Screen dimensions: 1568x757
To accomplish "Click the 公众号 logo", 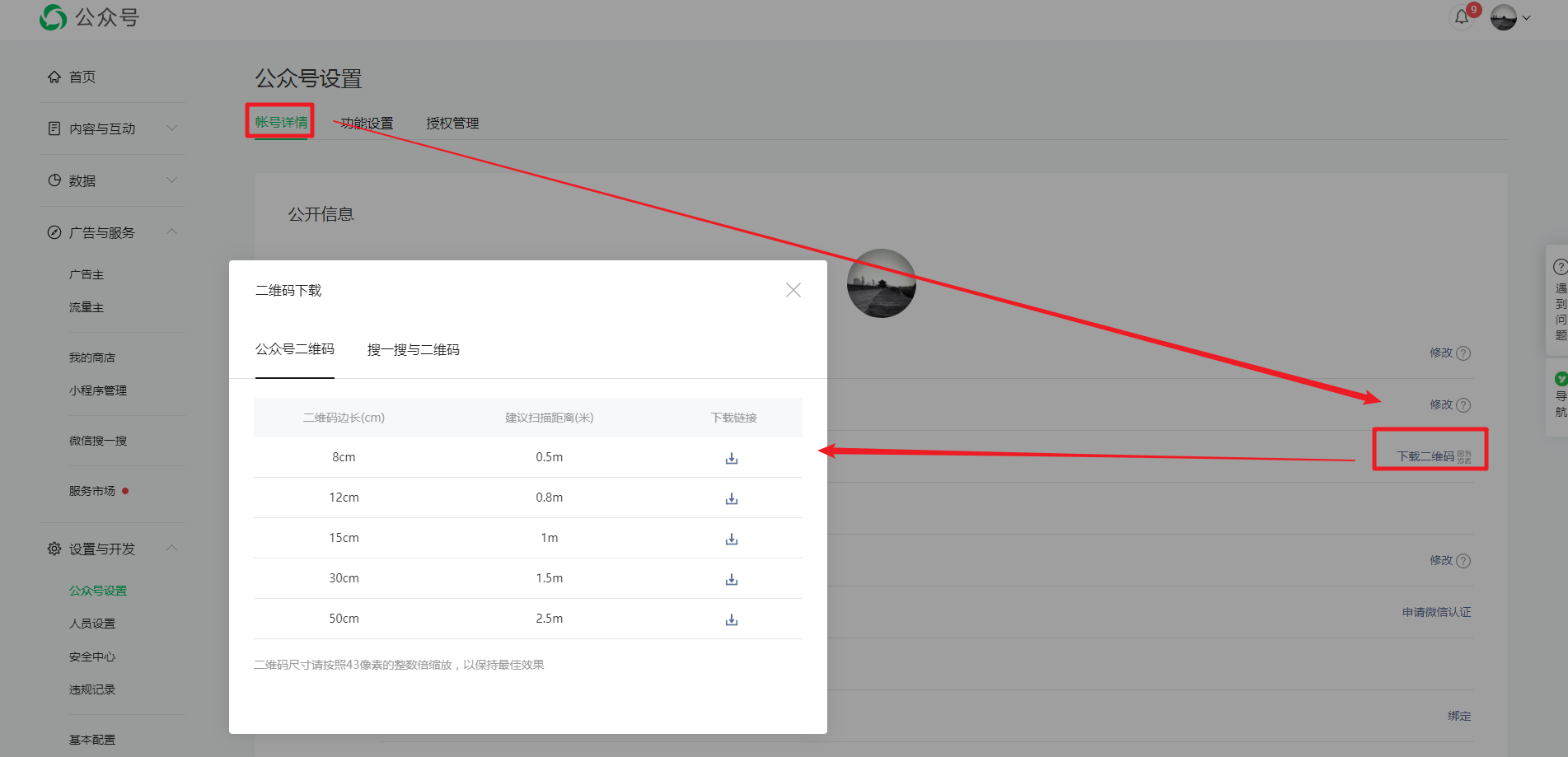I will pyautogui.click(x=90, y=17).
